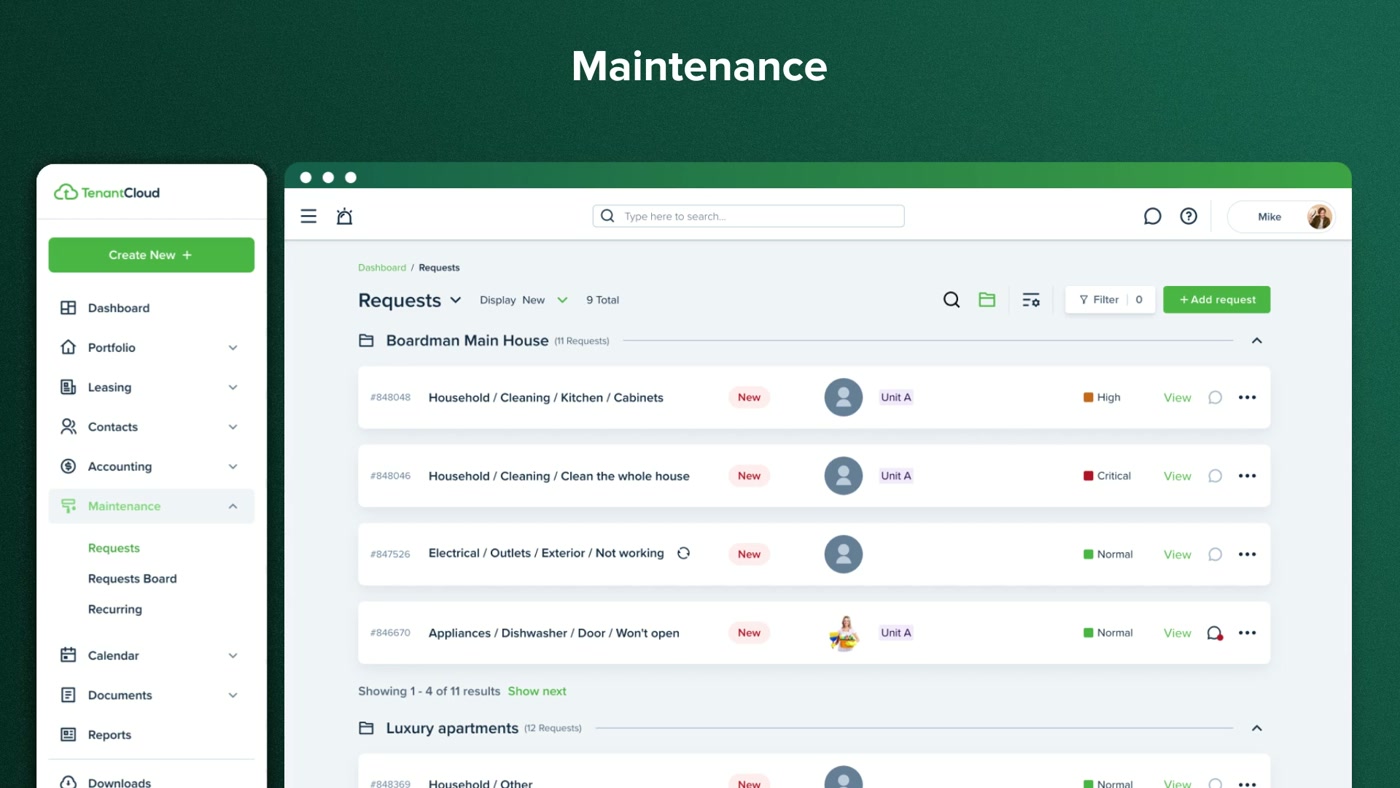View the Electrical Outlets request
Viewport: 1400px width, 788px height.
click(1177, 555)
